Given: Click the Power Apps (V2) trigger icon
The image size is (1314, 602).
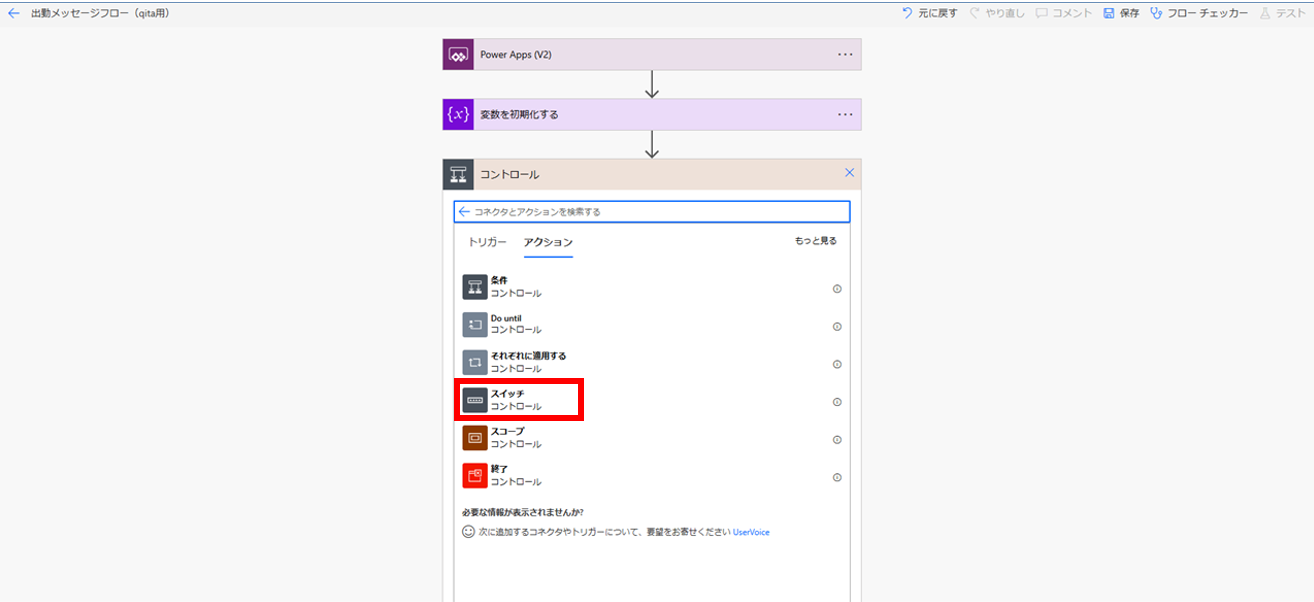Looking at the screenshot, I should (x=458, y=55).
